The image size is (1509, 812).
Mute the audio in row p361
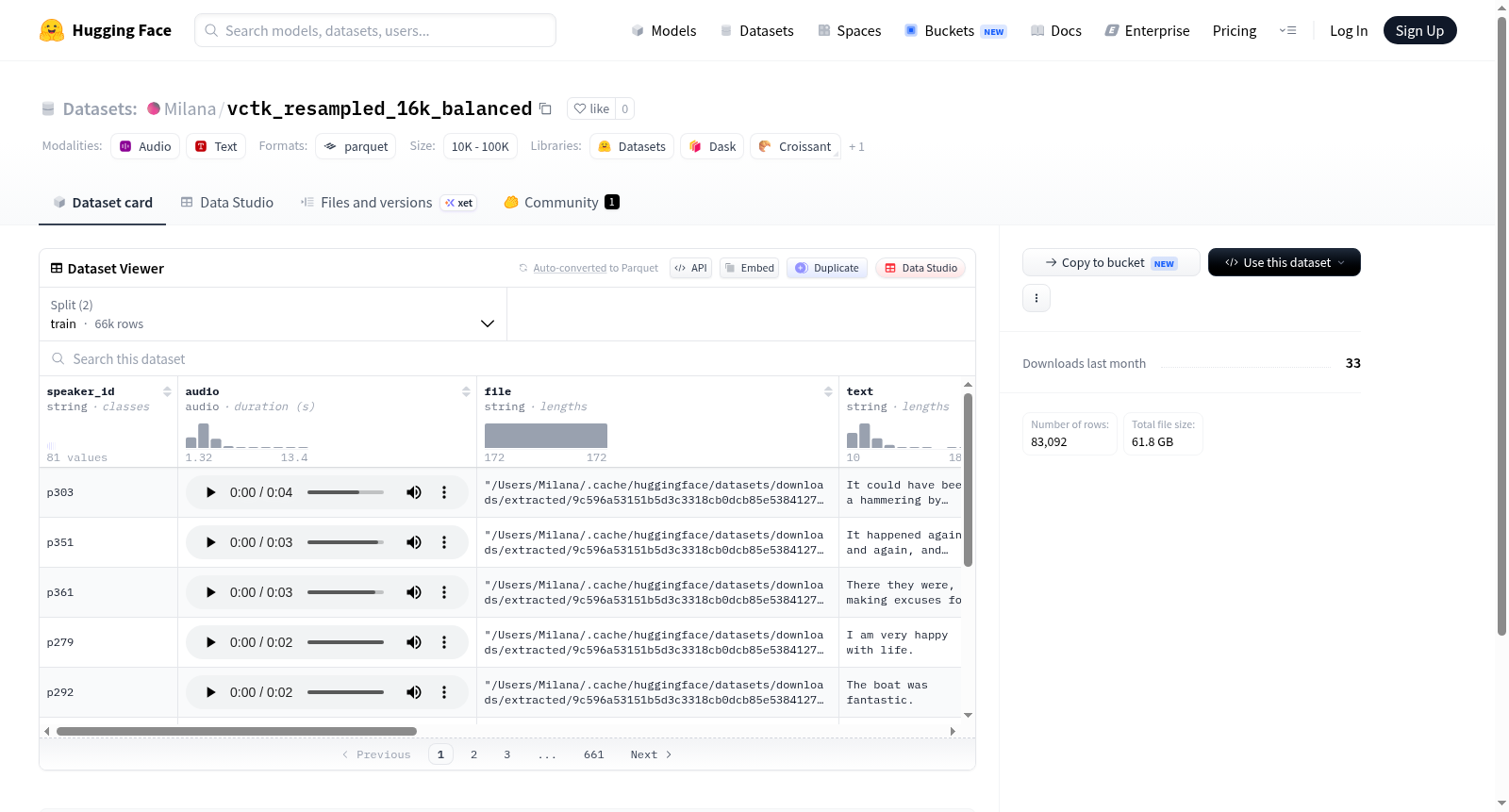(414, 592)
